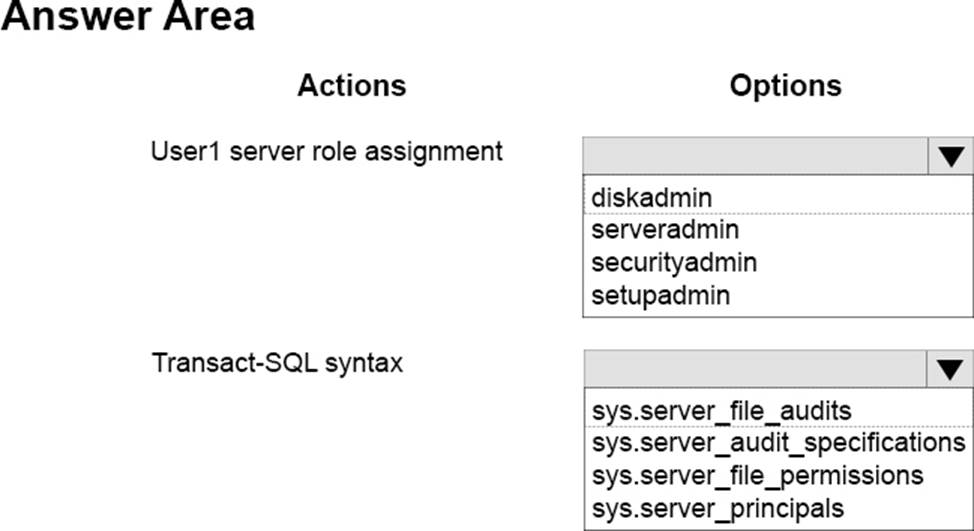Image resolution: width=974 pixels, height=531 pixels.
Task: Open the User1 server role dropdown arrow
Action: coord(950,157)
